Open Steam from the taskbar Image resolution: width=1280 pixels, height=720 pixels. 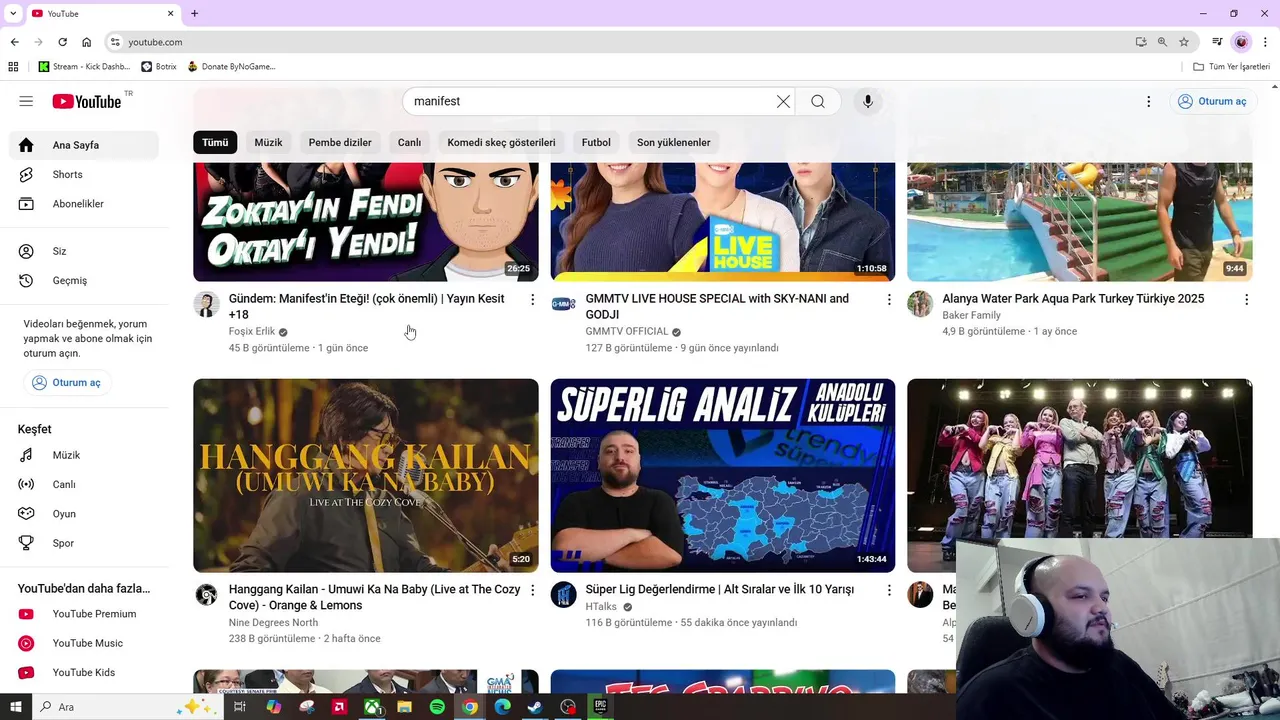535,707
